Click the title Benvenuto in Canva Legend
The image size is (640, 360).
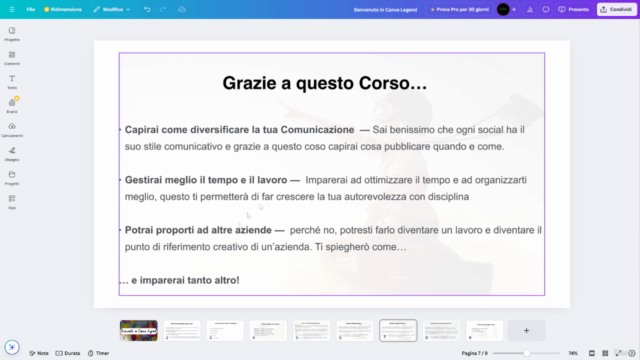[x=385, y=9]
